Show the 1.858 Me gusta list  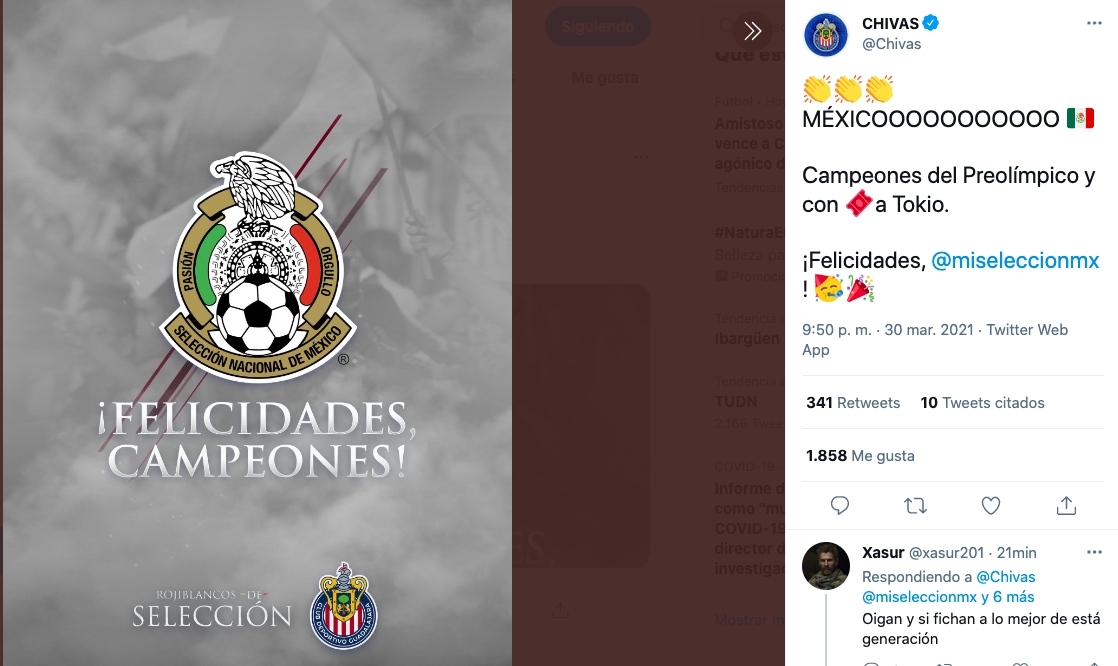860,456
